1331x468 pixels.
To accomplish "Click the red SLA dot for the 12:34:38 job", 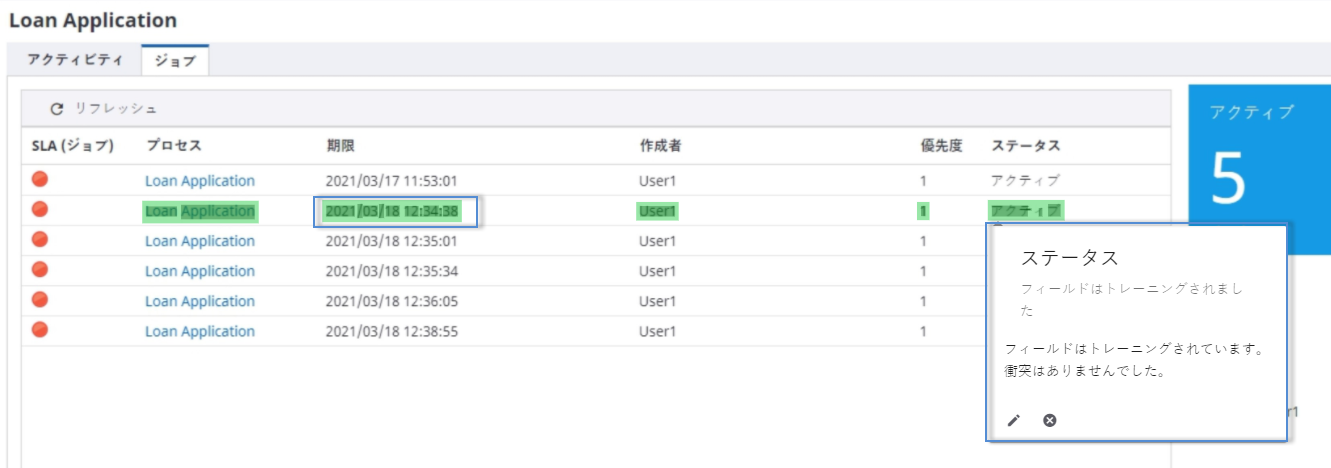I will [40, 210].
